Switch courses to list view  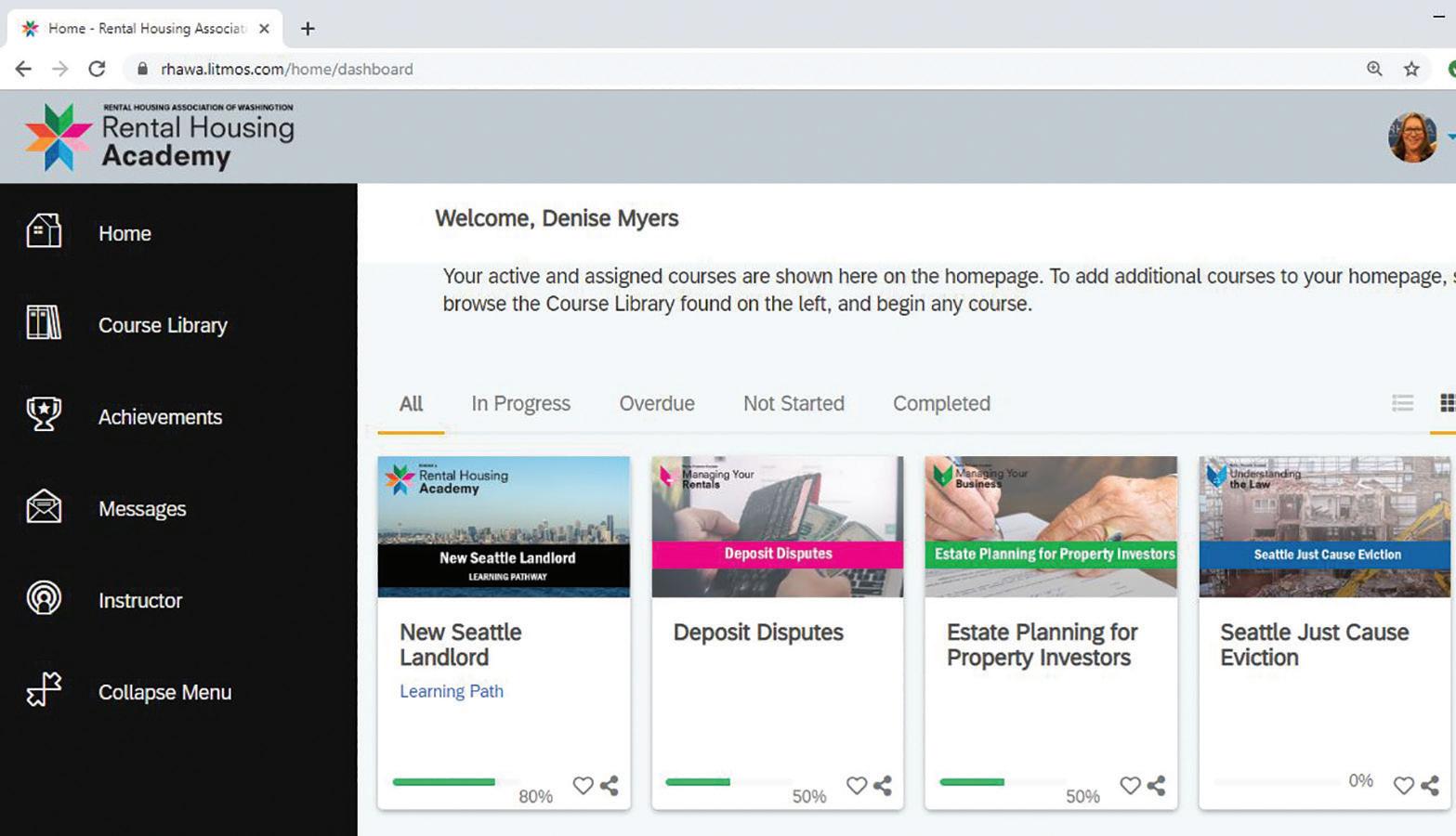tap(1402, 403)
